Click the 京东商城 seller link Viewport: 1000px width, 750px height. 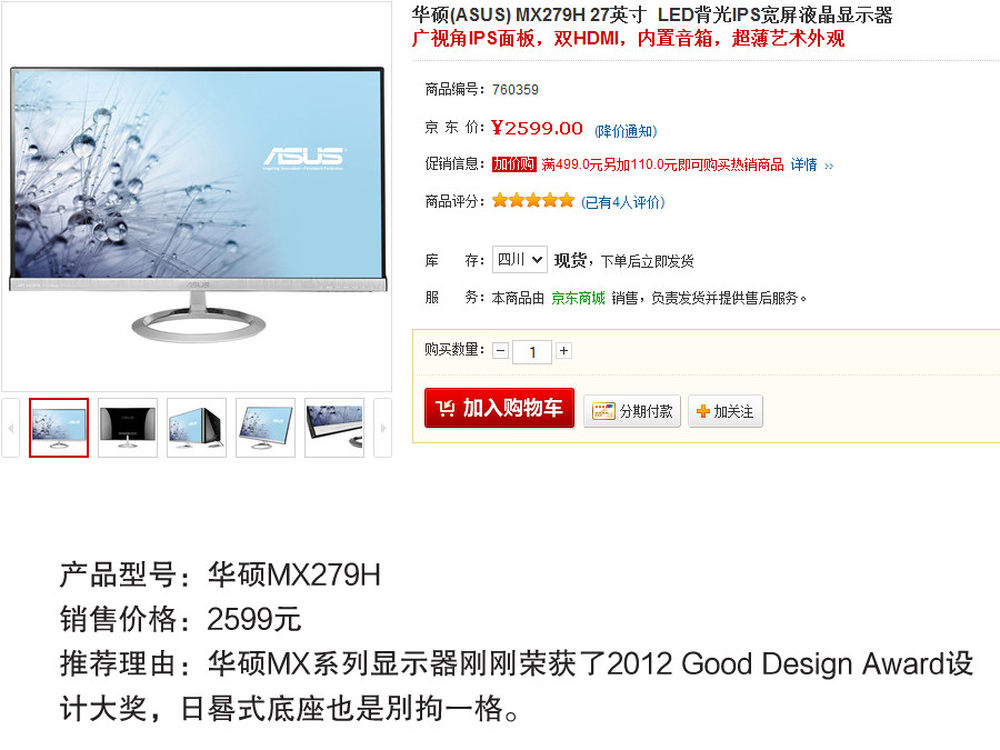578,298
